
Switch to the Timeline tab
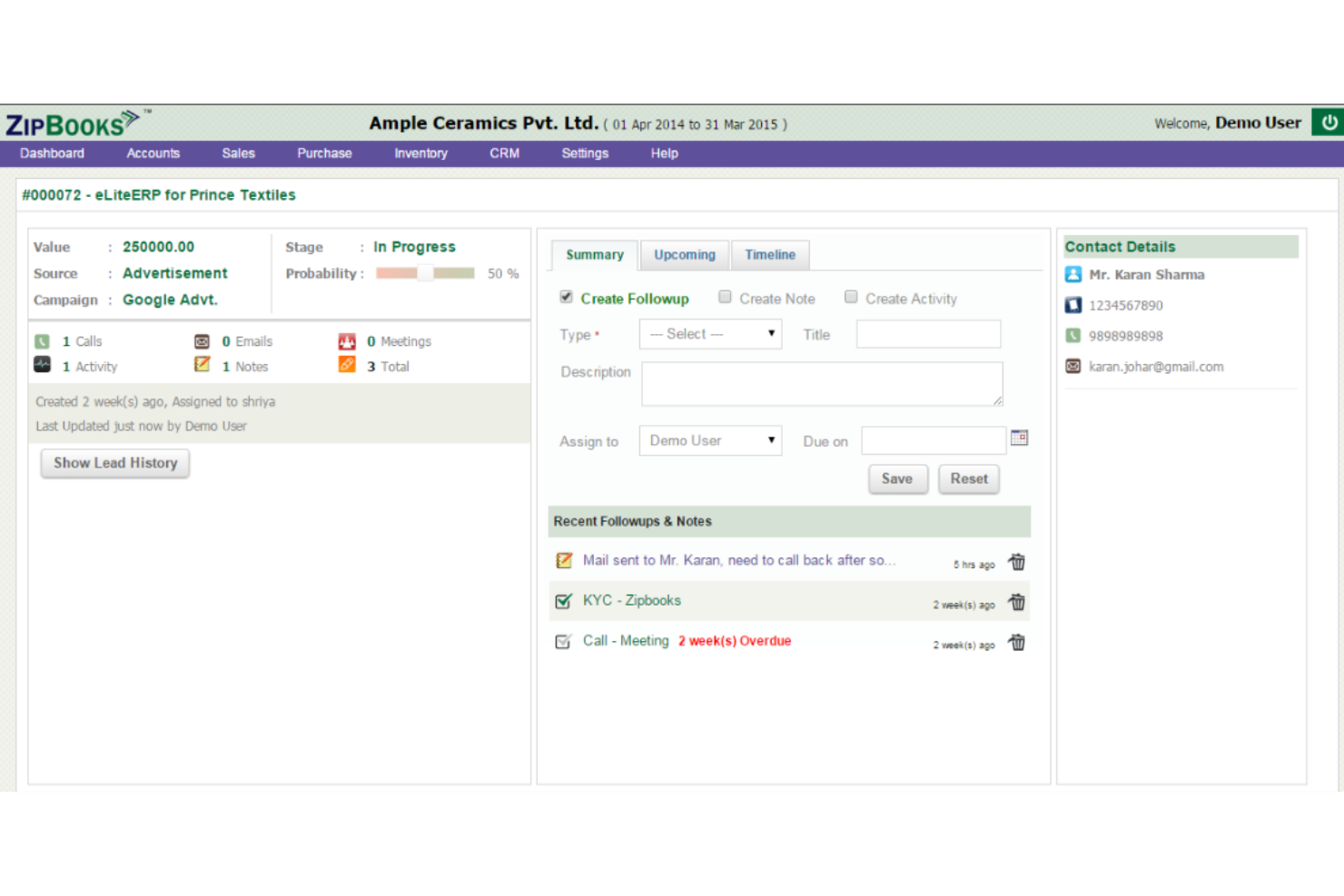(770, 255)
